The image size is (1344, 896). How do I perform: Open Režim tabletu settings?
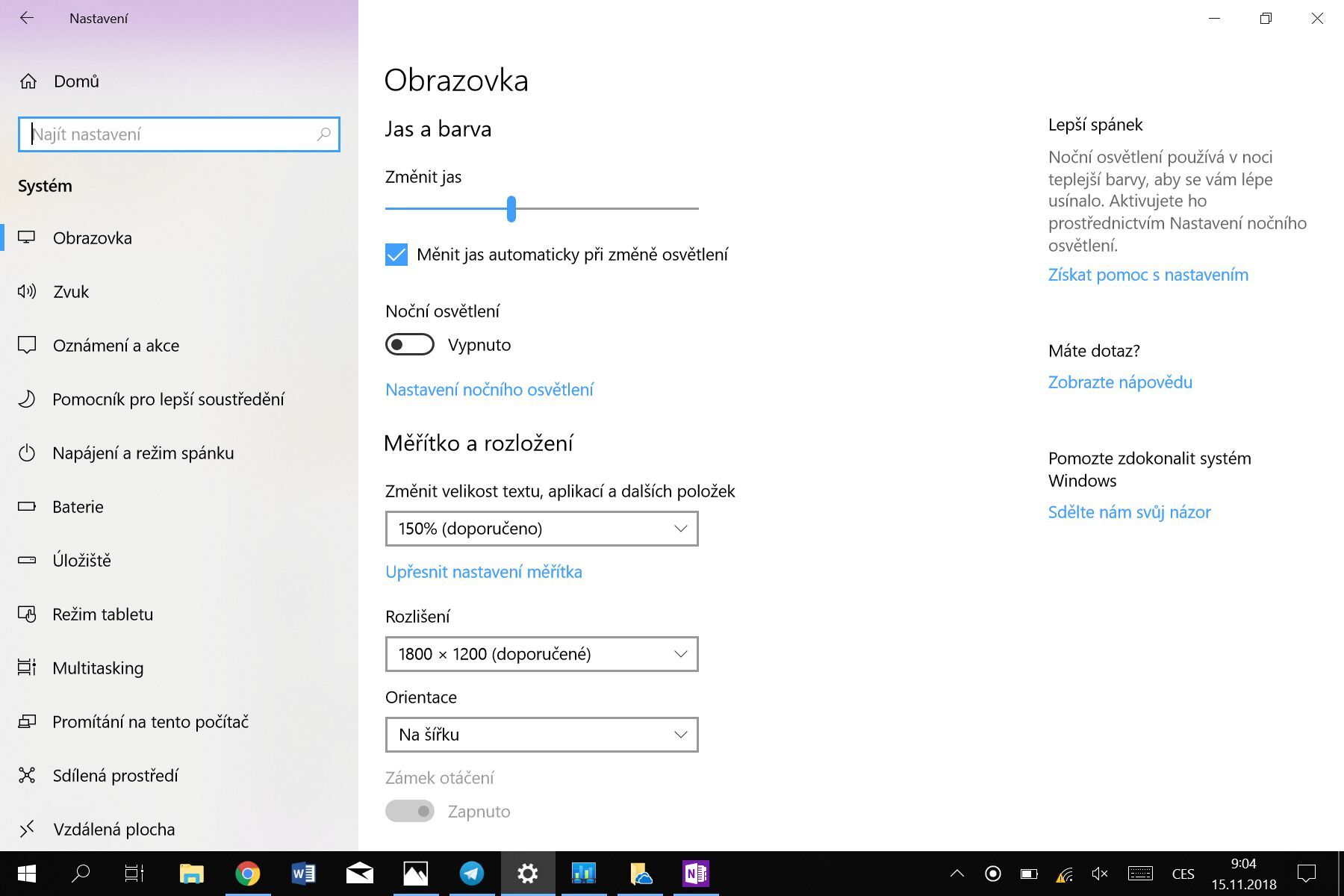(102, 614)
